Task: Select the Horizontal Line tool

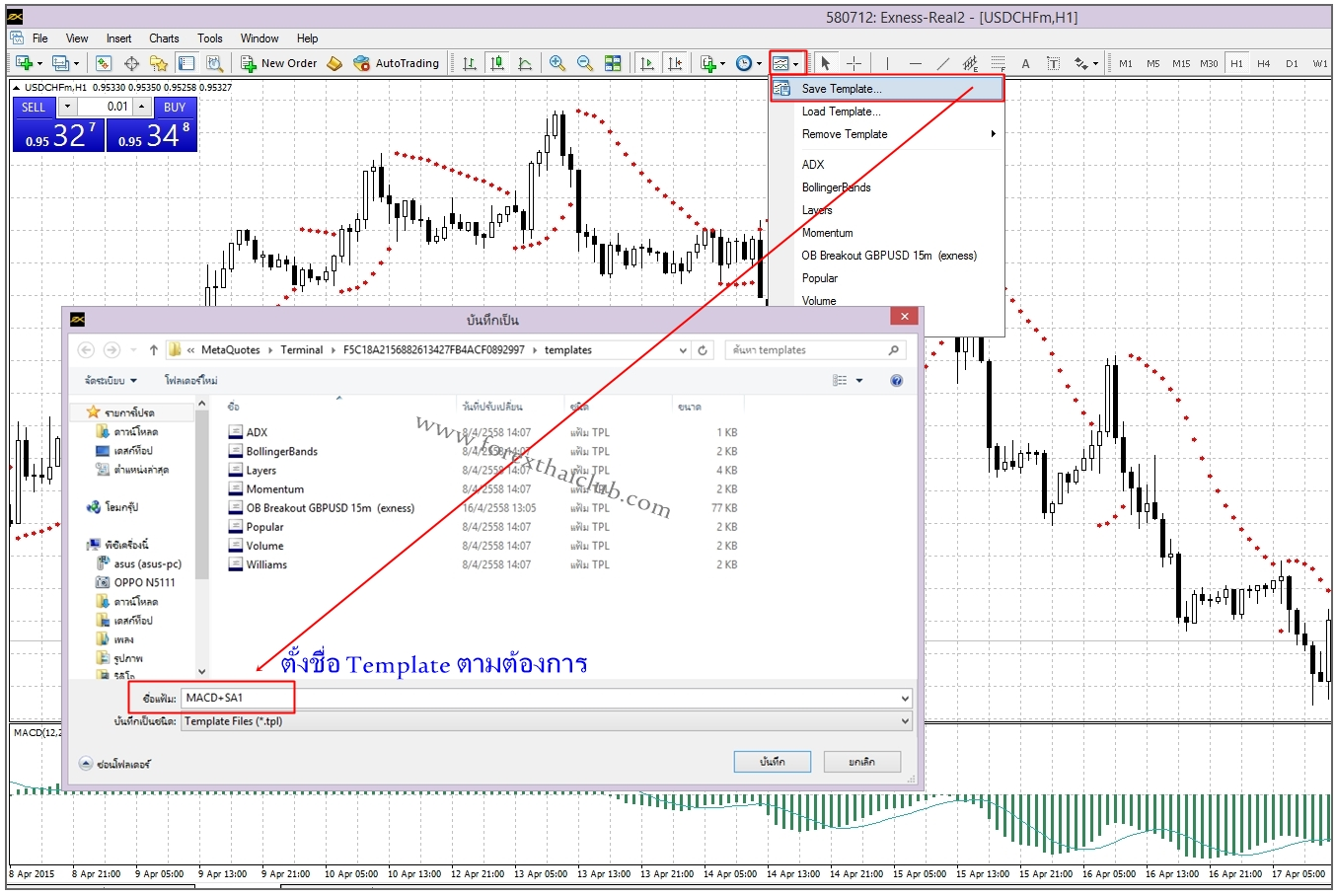Action: pos(915,63)
